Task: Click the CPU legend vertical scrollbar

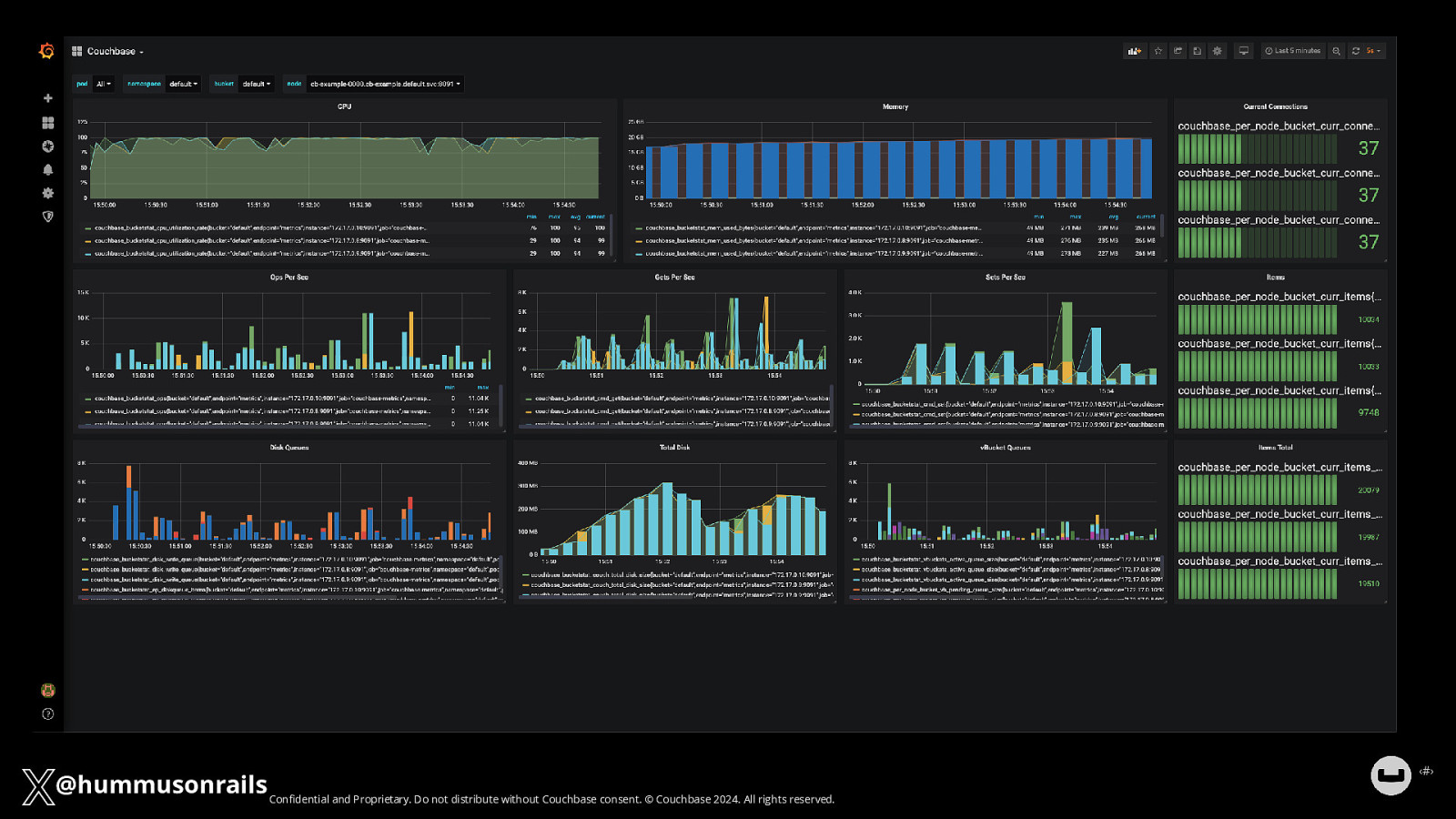Action: tap(612, 236)
